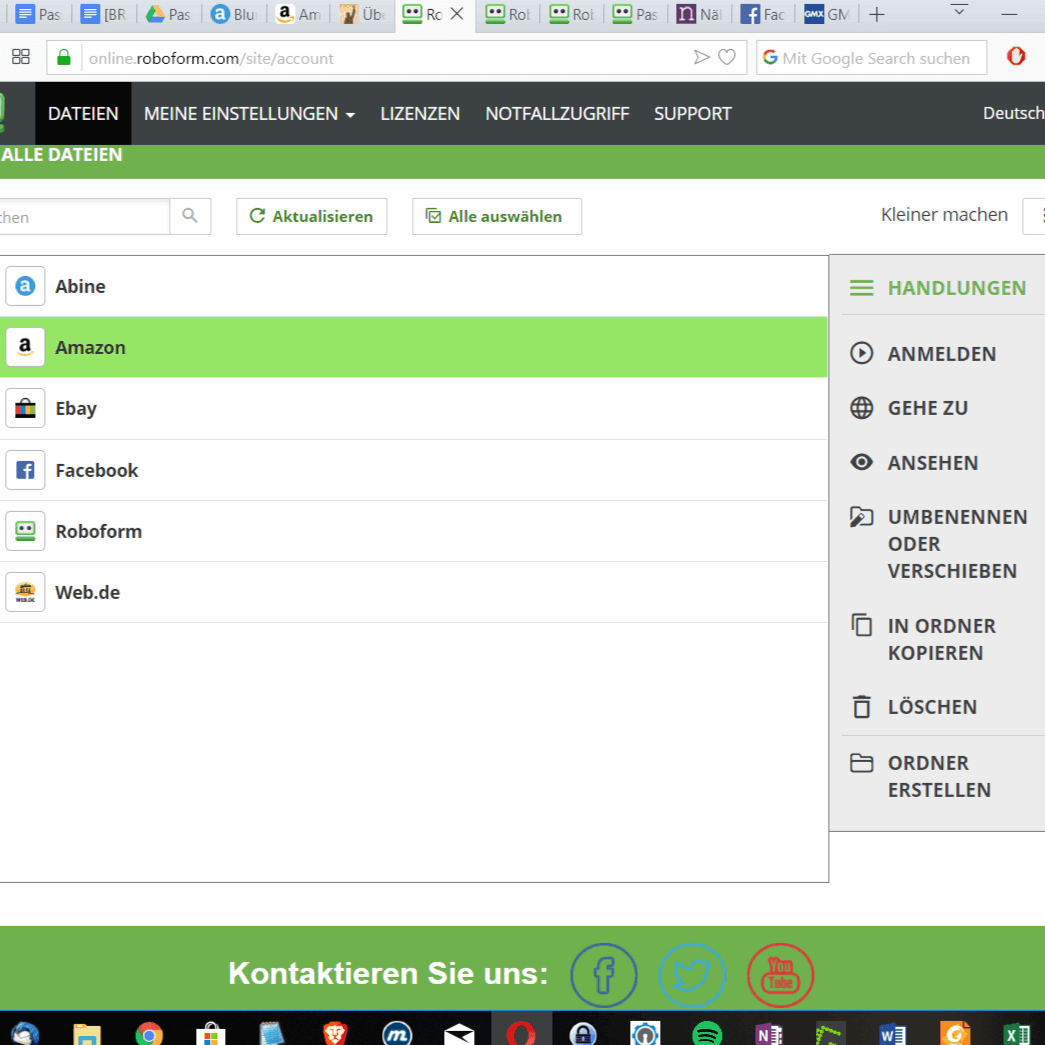This screenshot has height=1045, width=1045.
Task: Open the tab menu chevron in tab bar
Action: pos(959,12)
